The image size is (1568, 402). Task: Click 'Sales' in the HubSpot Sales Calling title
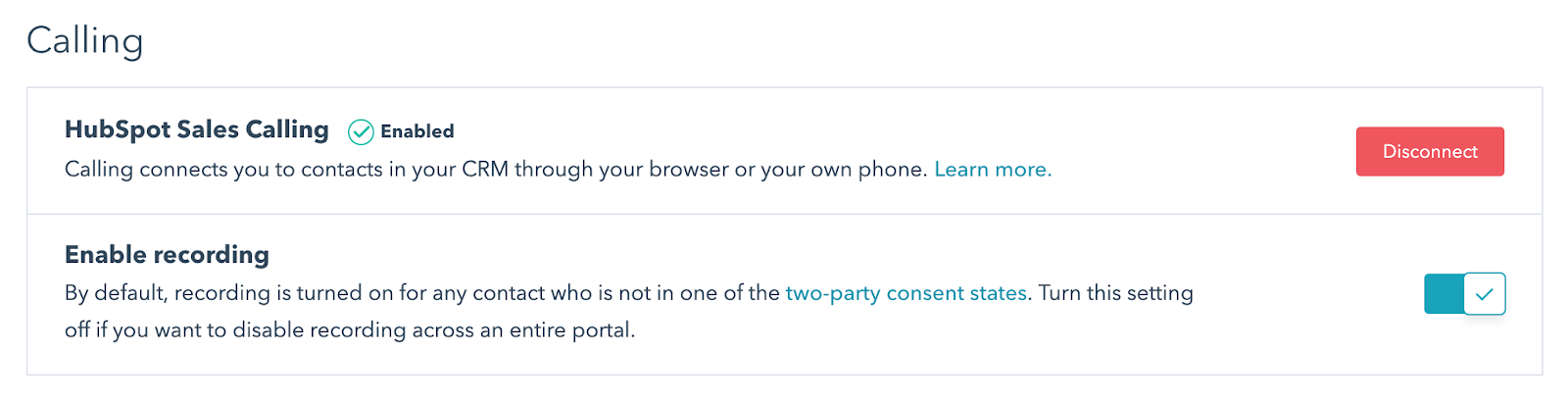208,129
